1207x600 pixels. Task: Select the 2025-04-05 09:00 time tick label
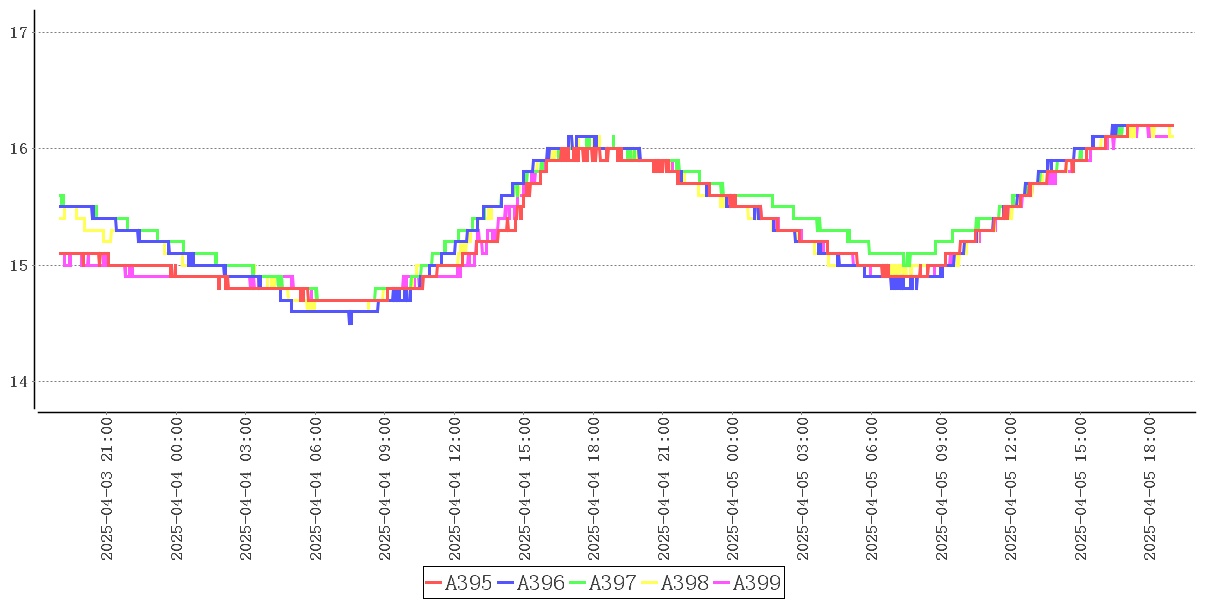click(941, 489)
